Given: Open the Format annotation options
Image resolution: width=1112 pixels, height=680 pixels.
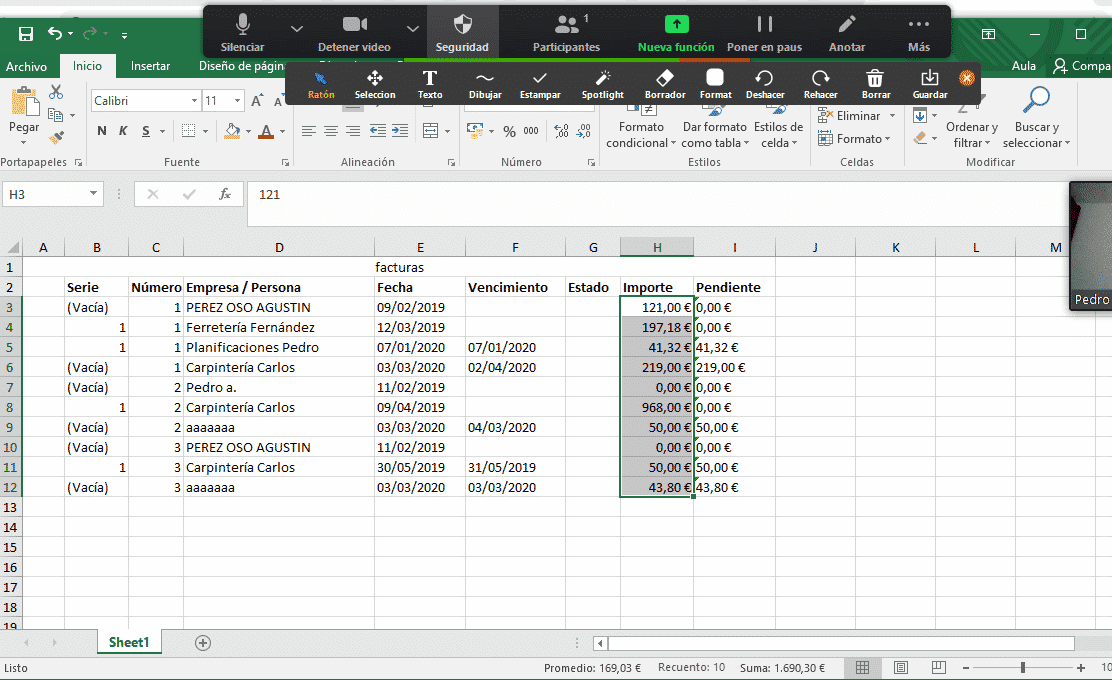Looking at the screenshot, I should (x=716, y=84).
